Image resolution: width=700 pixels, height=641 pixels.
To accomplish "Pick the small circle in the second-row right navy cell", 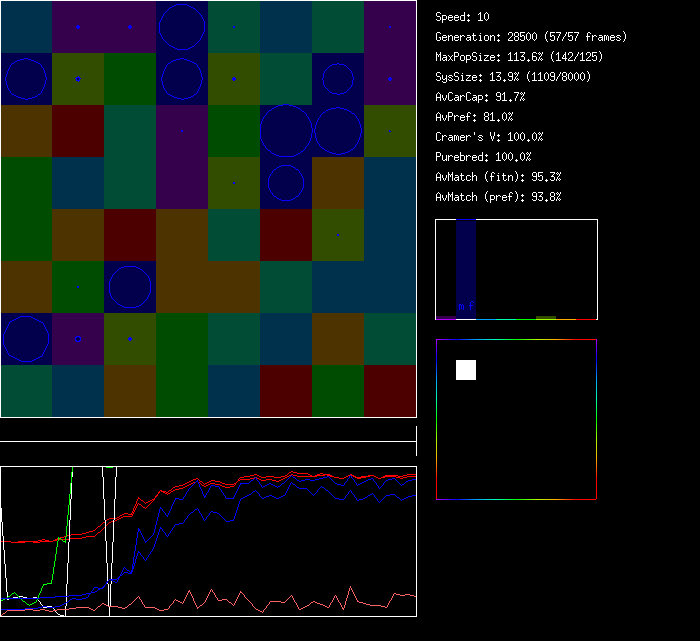I will pos(338,78).
